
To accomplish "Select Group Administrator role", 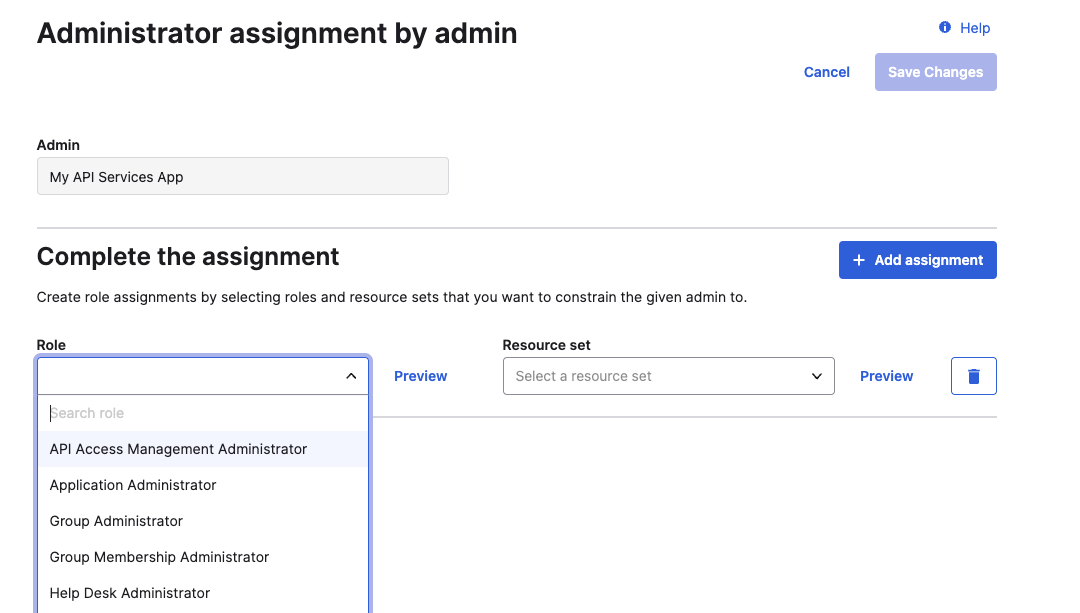I will click(x=203, y=521).
